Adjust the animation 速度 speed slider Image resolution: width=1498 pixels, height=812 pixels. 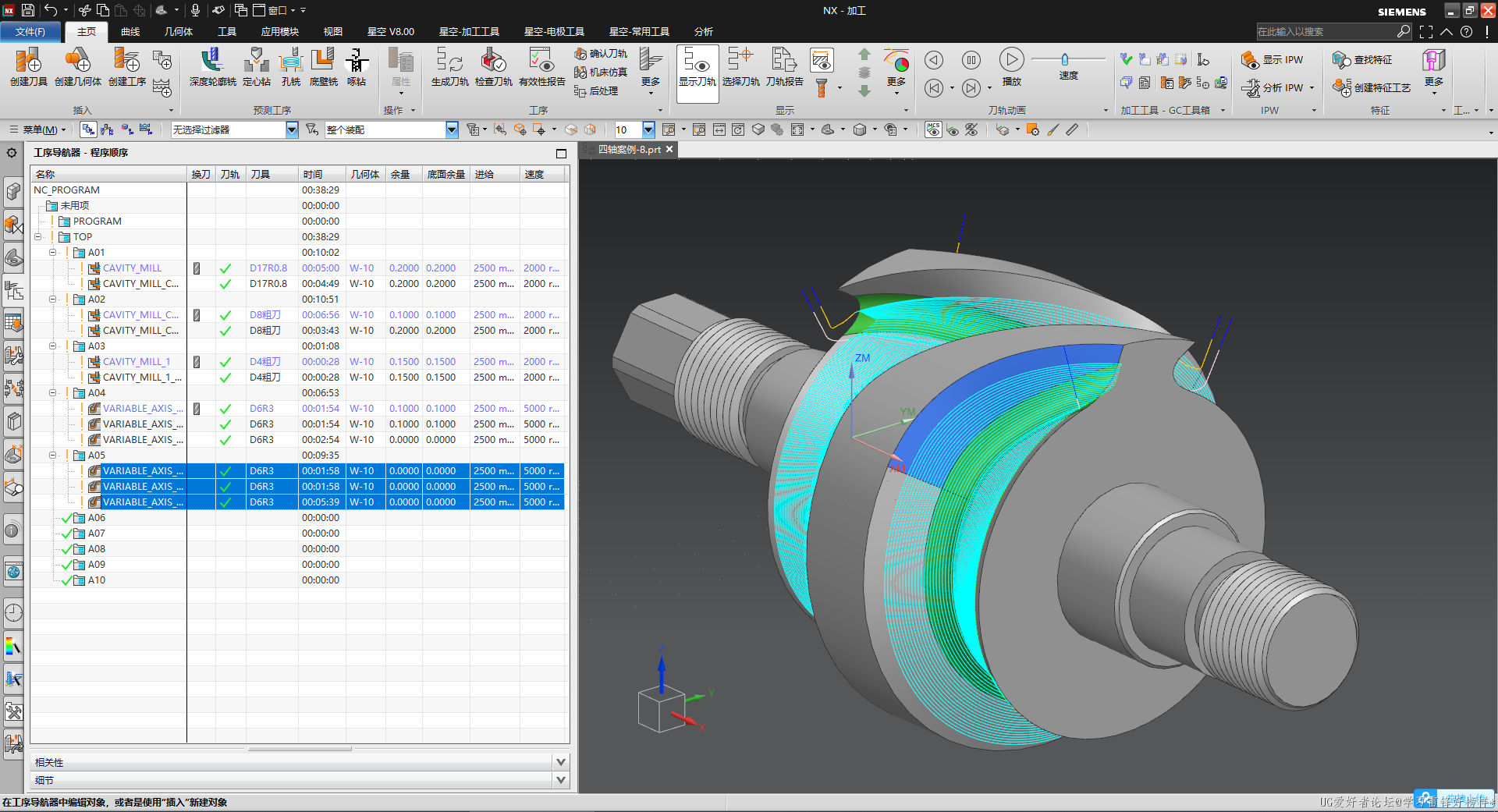[1064, 59]
